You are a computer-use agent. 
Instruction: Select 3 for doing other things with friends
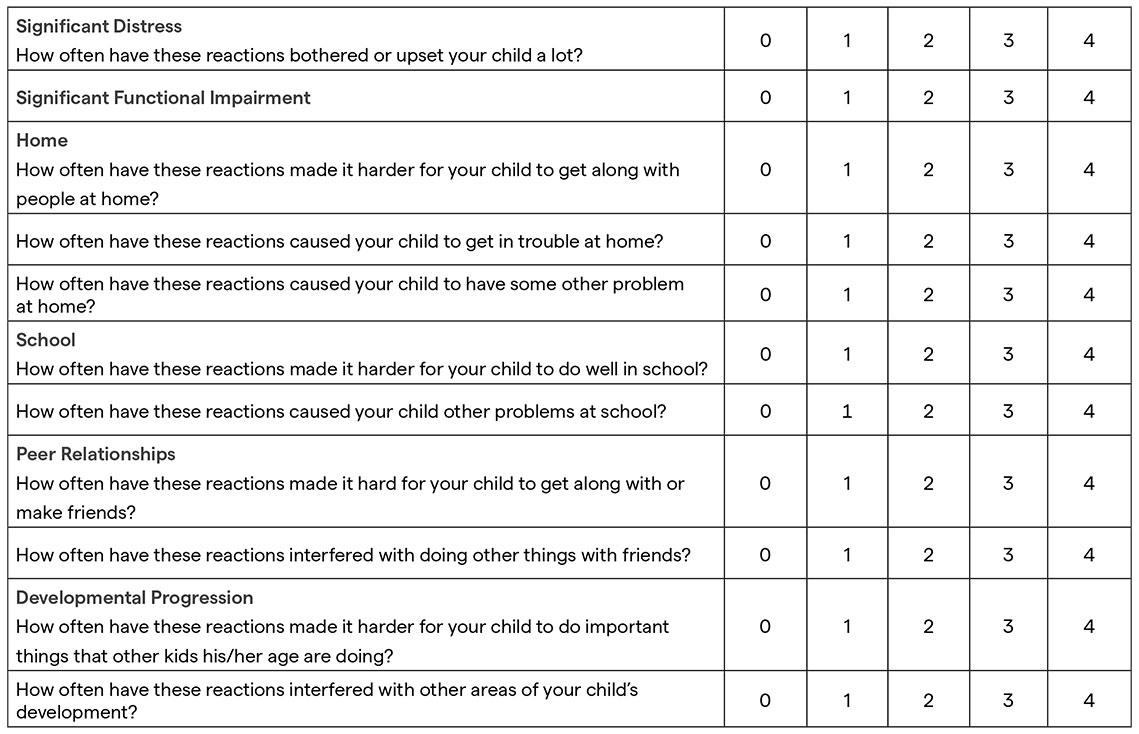pyautogui.click(x=1008, y=555)
